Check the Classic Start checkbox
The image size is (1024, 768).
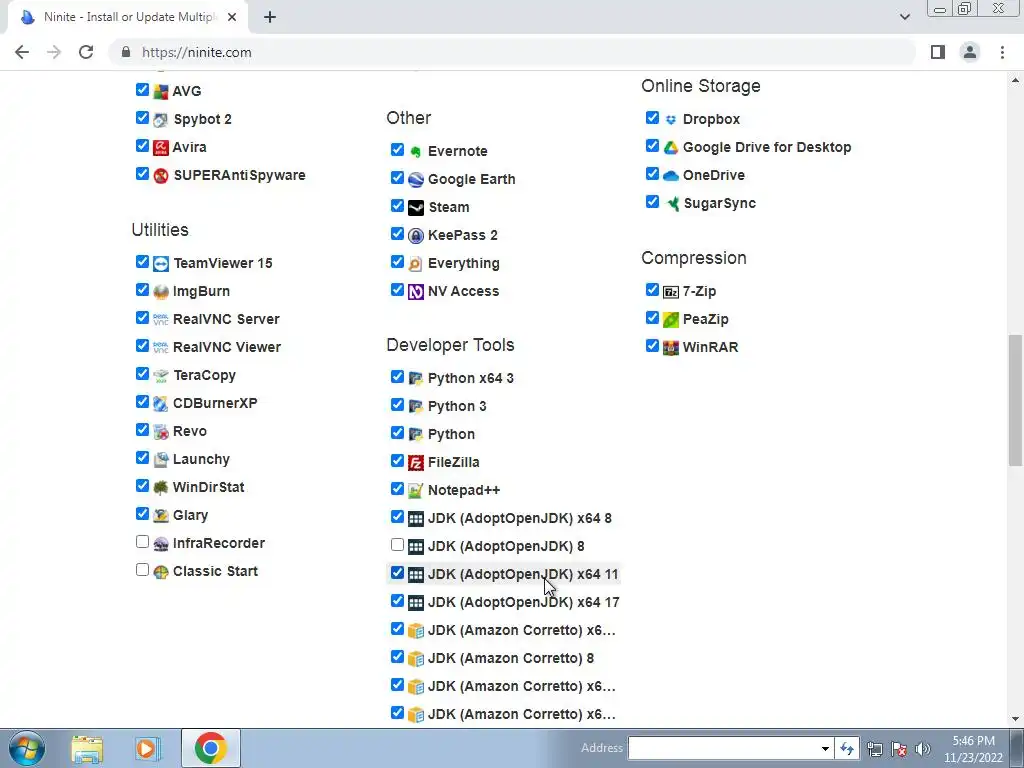click(142, 570)
